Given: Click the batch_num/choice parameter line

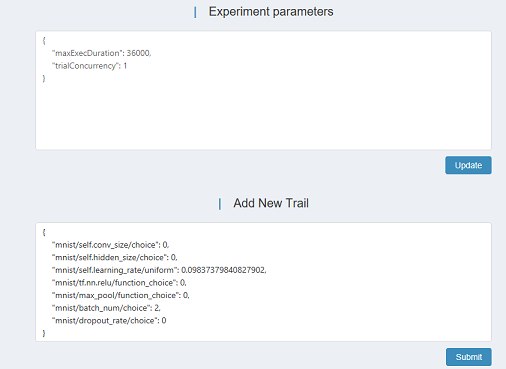Looking at the screenshot, I should (x=106, y=308).
